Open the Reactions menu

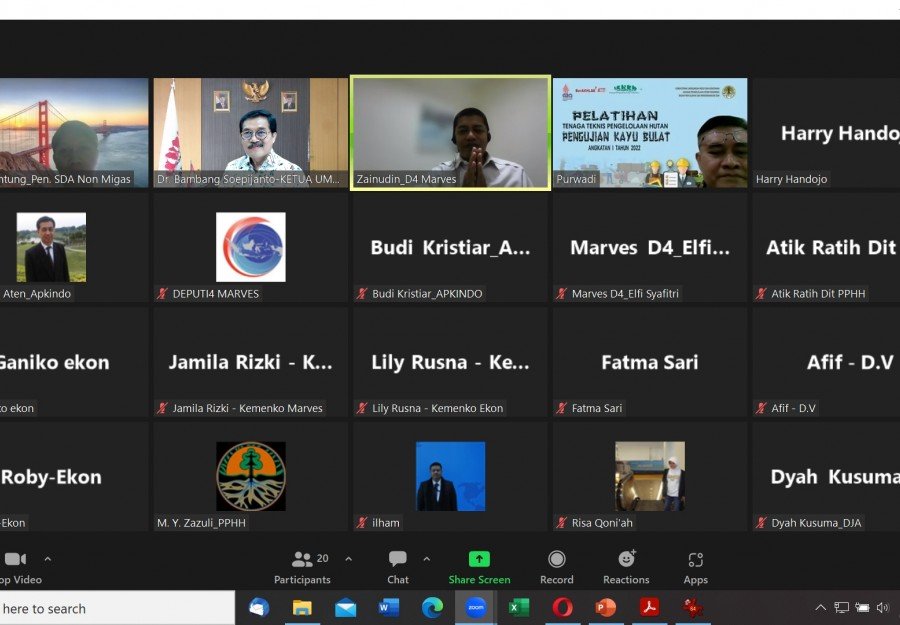tap(626, 568)
